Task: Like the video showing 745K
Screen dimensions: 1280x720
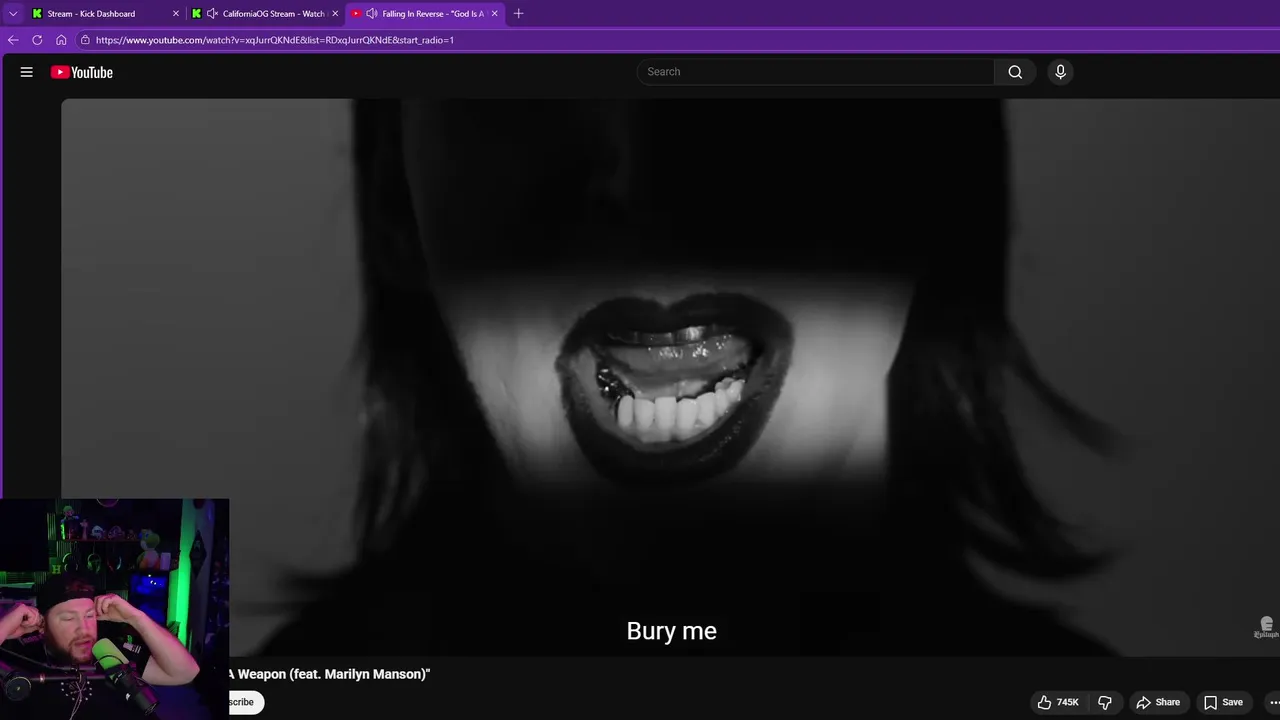Action: (x=1058, y=702)
